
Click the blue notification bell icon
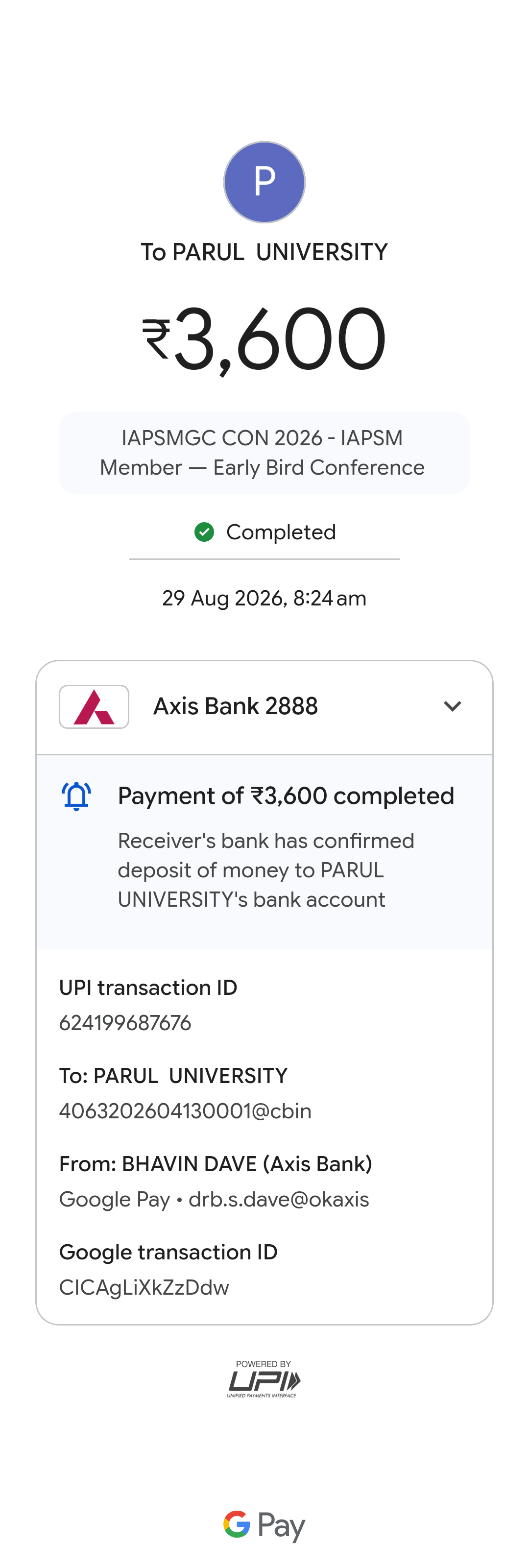point(77,796)
